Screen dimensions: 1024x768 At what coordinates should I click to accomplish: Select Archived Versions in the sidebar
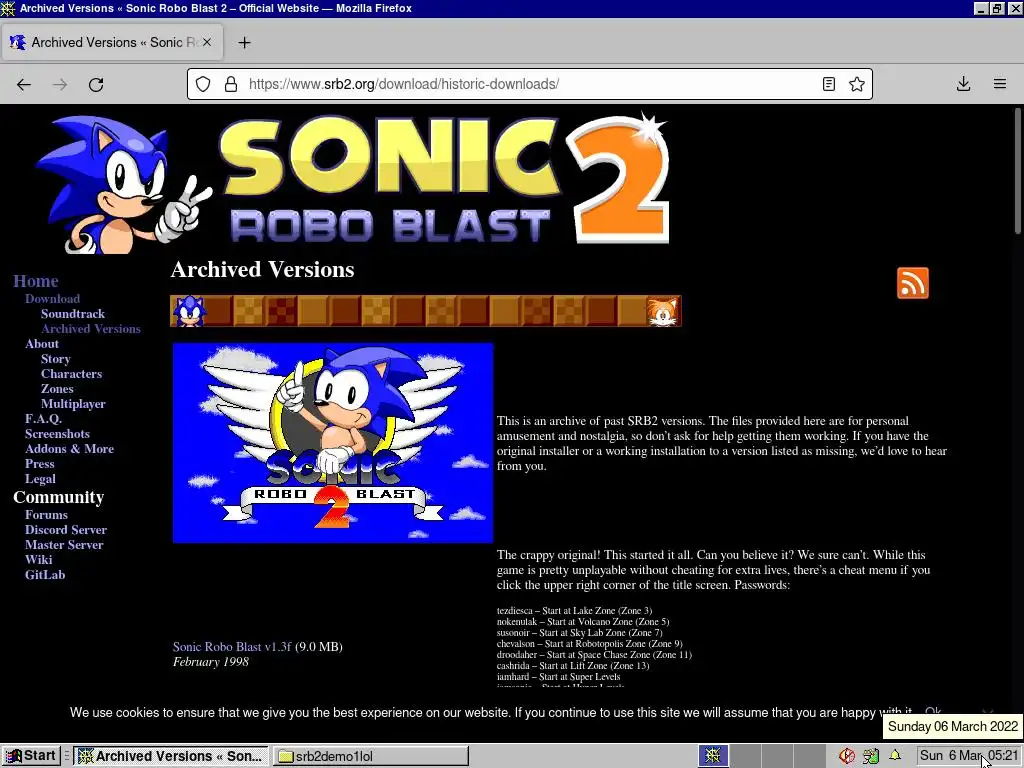tap(91, 329)
